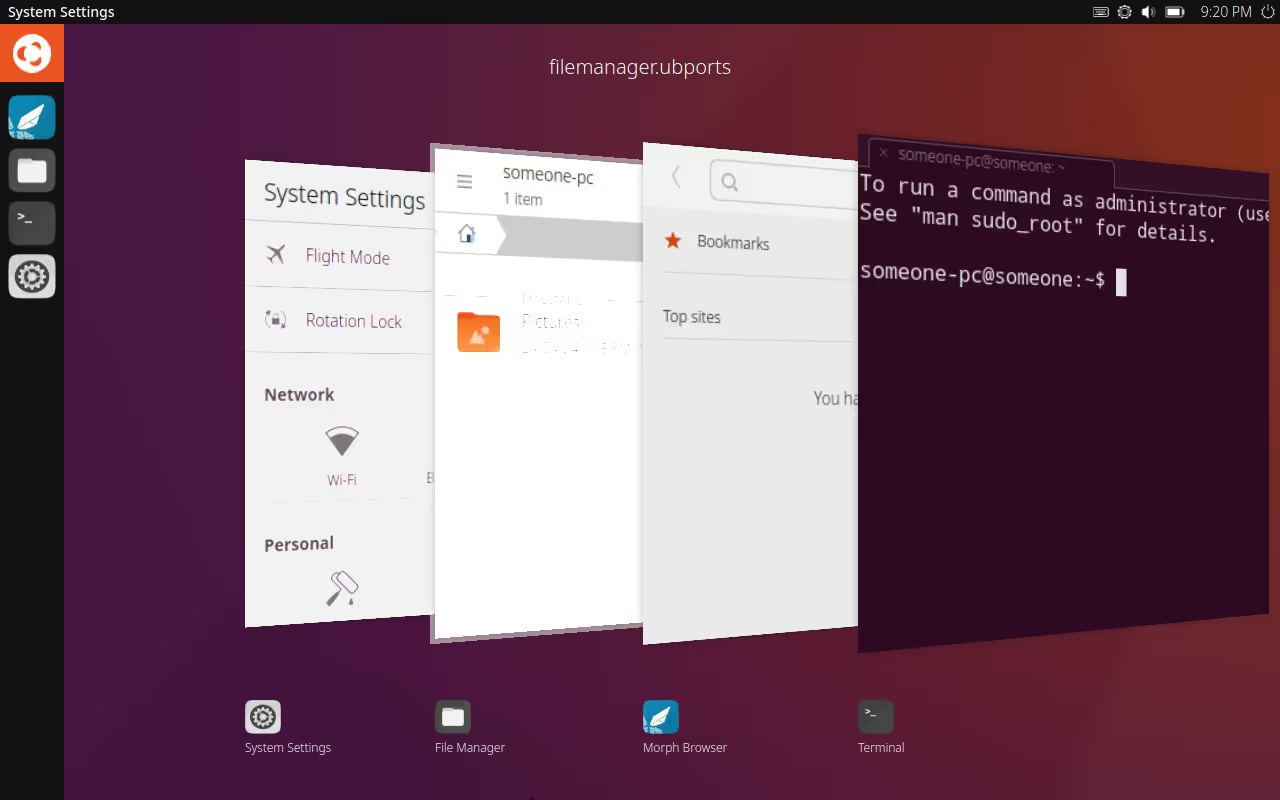Toggle the sound indicator in the top bar
1280x800 pixels.
coord(1148,12)
